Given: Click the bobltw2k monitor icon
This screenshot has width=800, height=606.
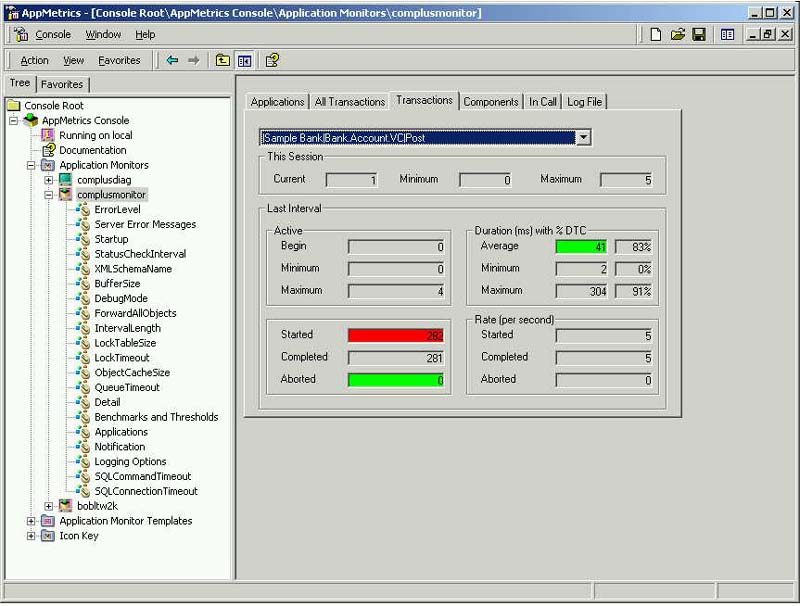Looking at the screenshot, I should pyautogui.click(x=65, y=506).
